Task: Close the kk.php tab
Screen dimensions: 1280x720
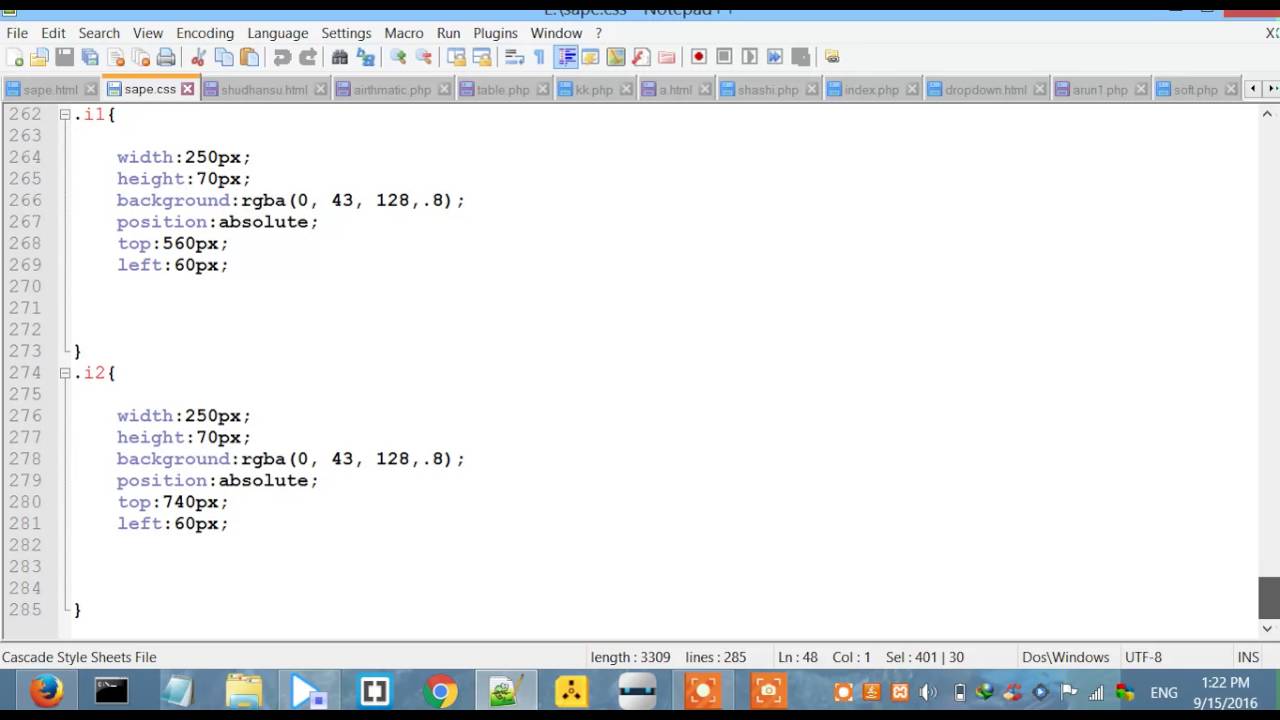Action: (628, 89)
